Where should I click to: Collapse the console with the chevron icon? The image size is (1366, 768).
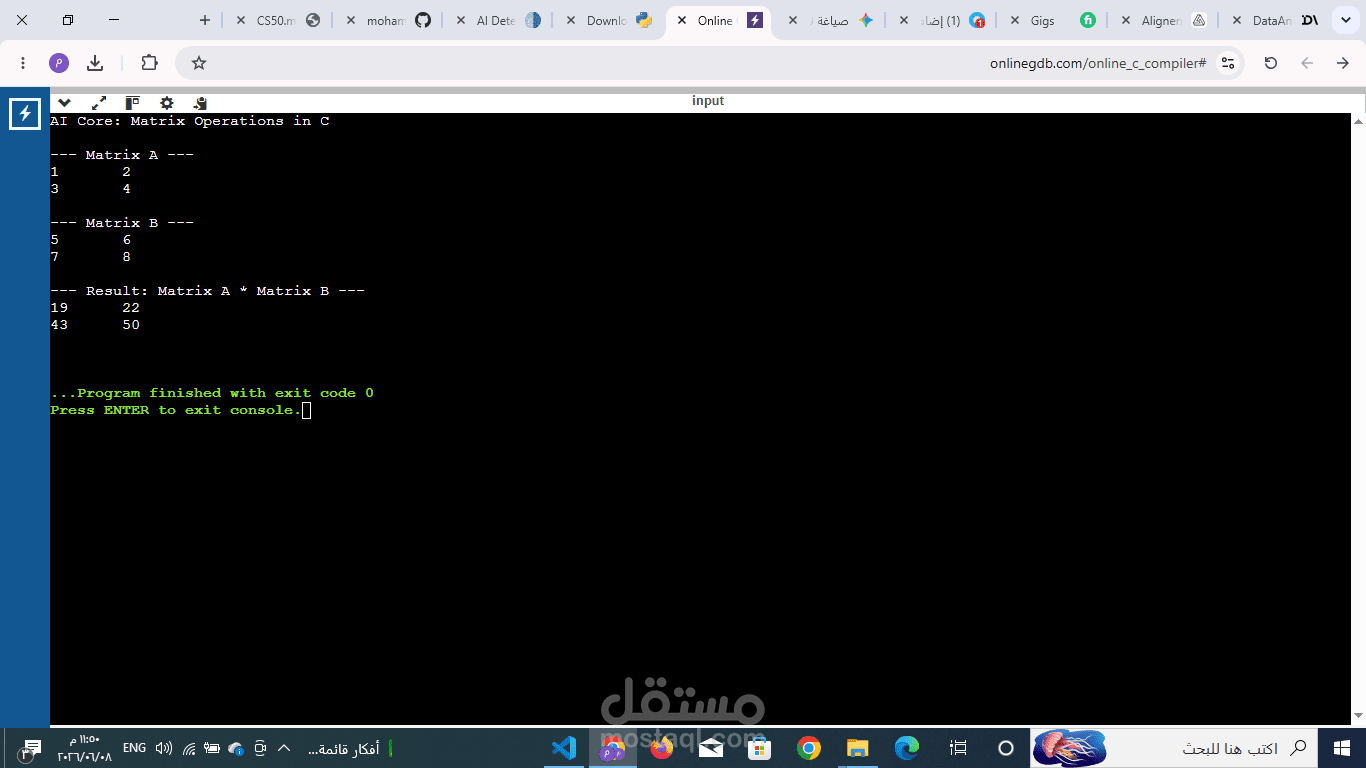click(x=64, y=102)
